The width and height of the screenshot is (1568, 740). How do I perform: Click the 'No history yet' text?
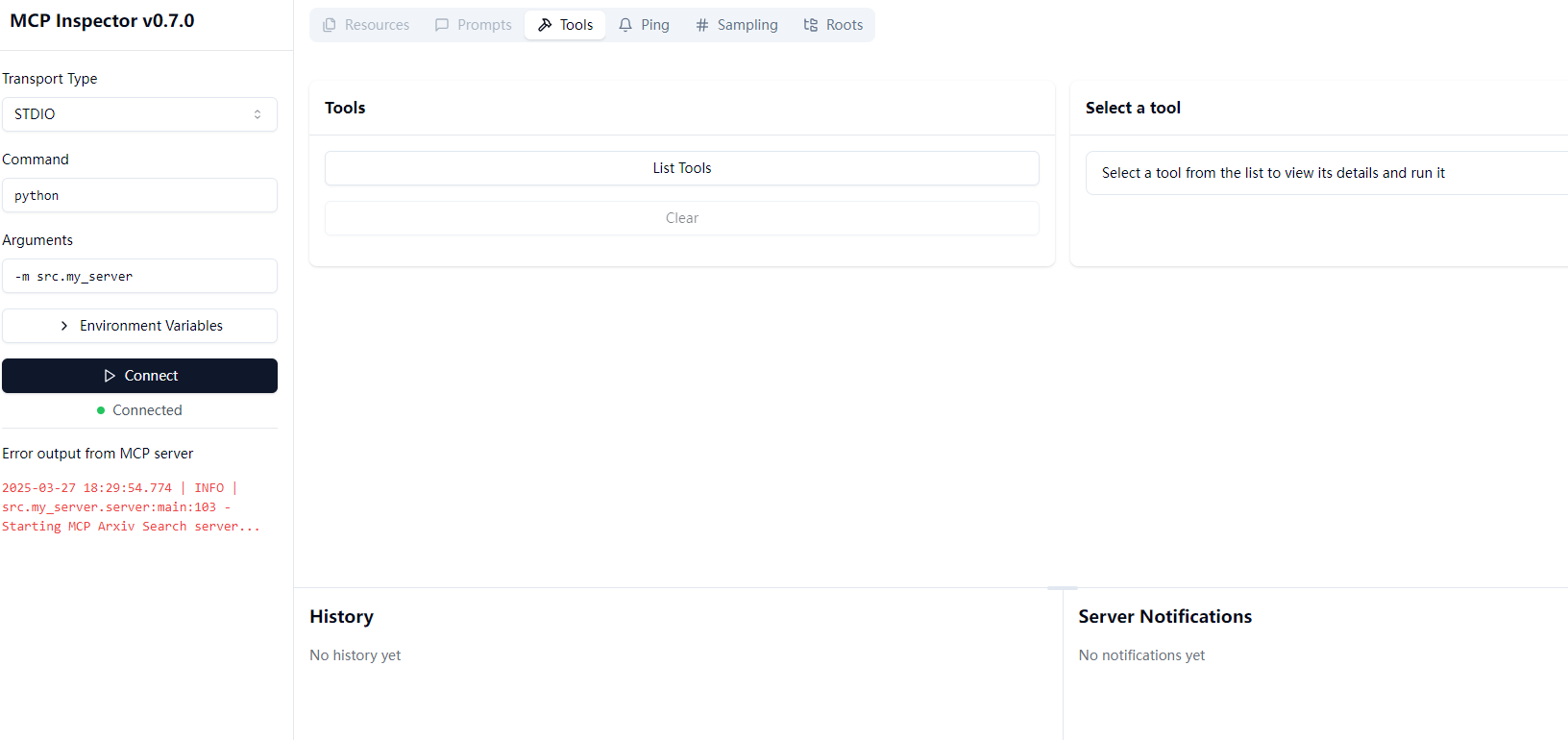click(x=355, y=655)
